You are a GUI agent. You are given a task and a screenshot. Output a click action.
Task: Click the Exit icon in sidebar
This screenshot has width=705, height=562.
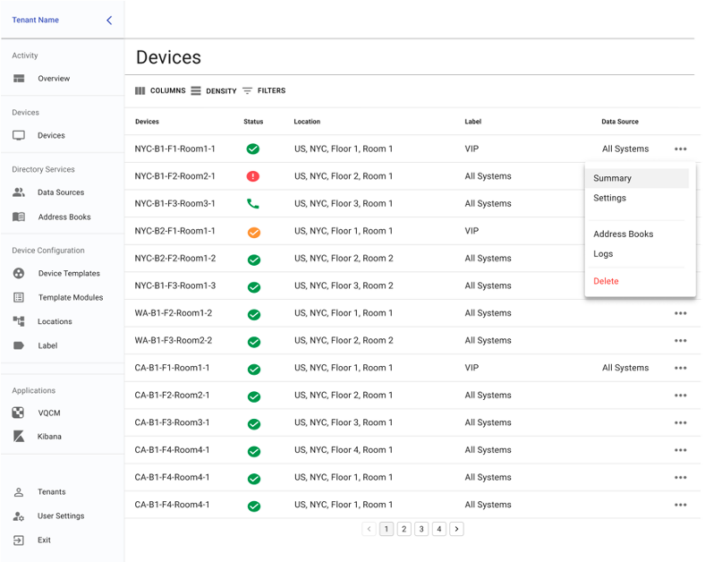click(18, 540)
